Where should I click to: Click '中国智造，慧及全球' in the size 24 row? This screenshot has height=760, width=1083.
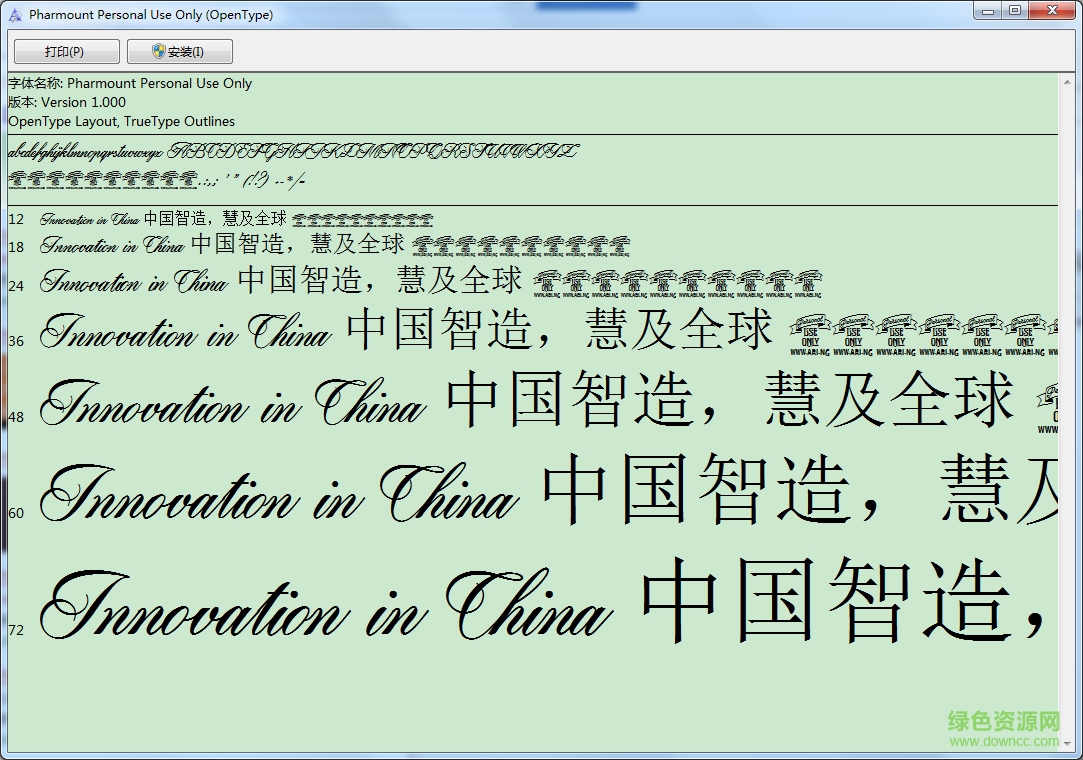tap(380, 280)
